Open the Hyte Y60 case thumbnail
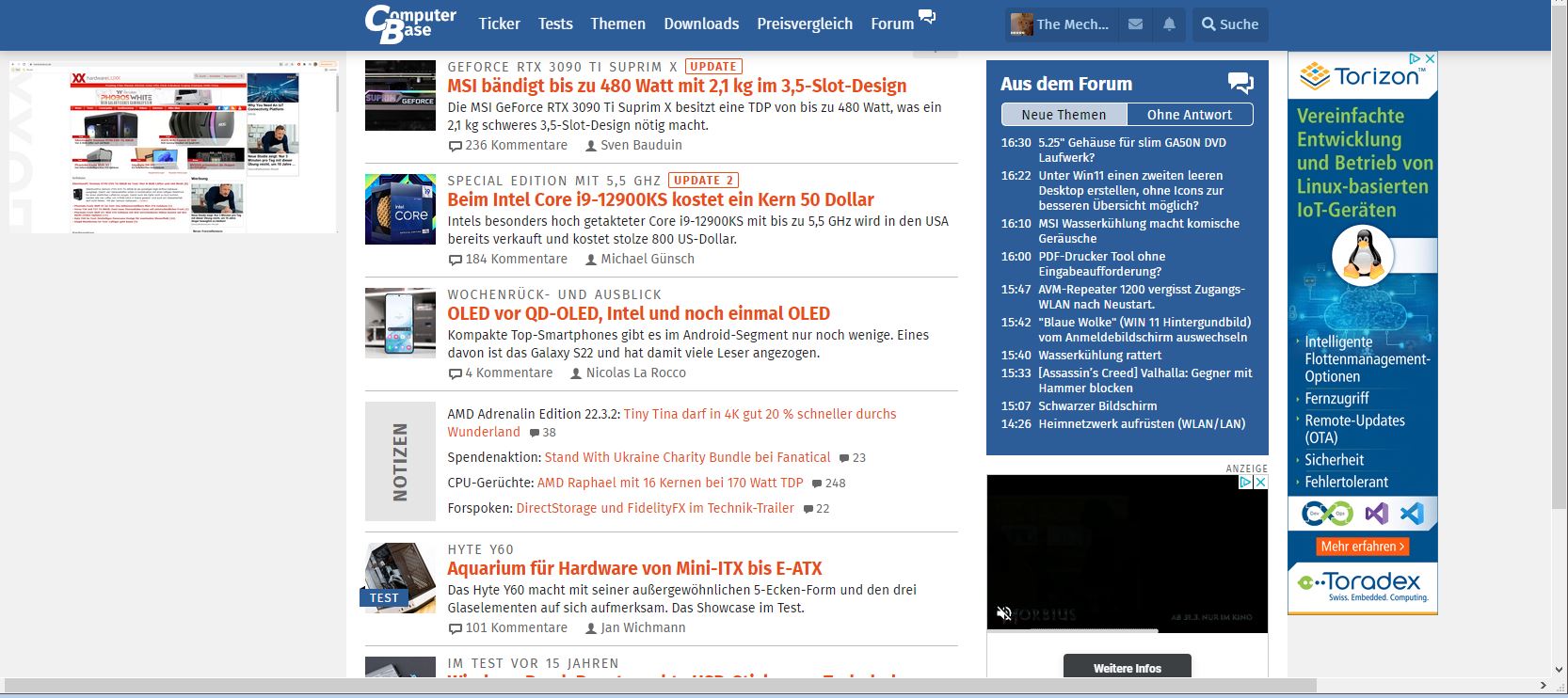1568x698 pixels. [x=400, y=578]
